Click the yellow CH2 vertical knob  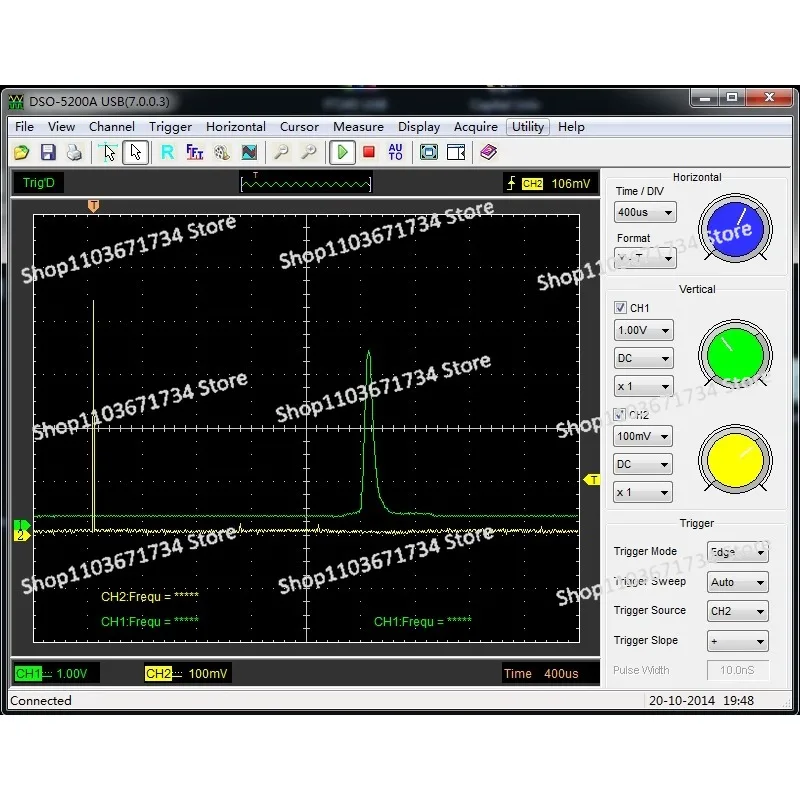[735, 459]
